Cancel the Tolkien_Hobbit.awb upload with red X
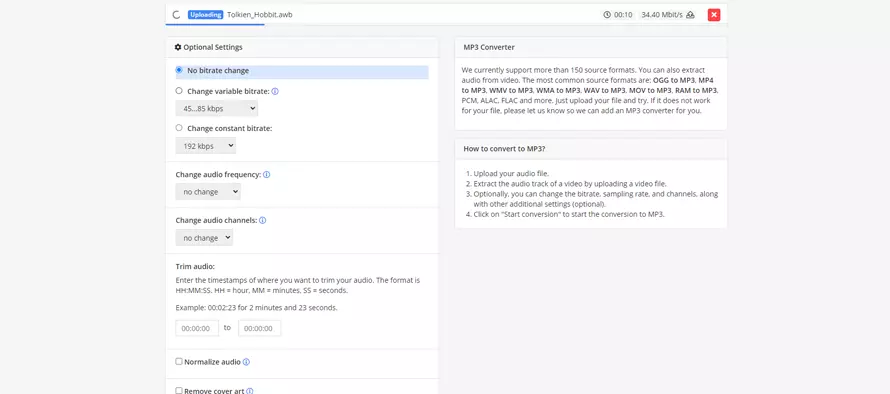Image resolution: width=890 pixels, height=394 pixels. click(x=714, y=15)
